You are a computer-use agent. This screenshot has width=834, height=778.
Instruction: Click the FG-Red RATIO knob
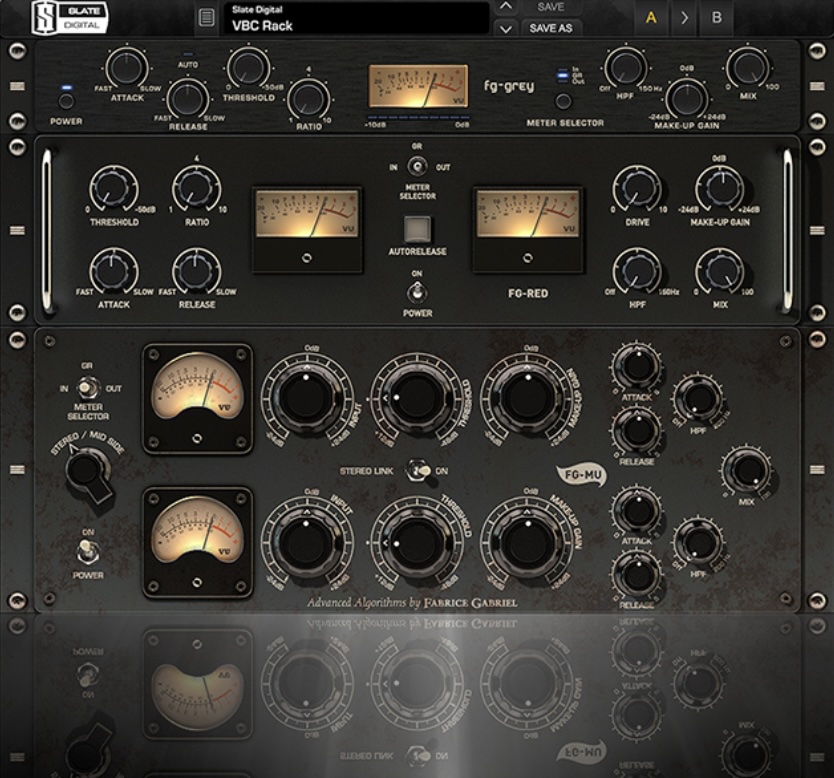coord(197,189)
